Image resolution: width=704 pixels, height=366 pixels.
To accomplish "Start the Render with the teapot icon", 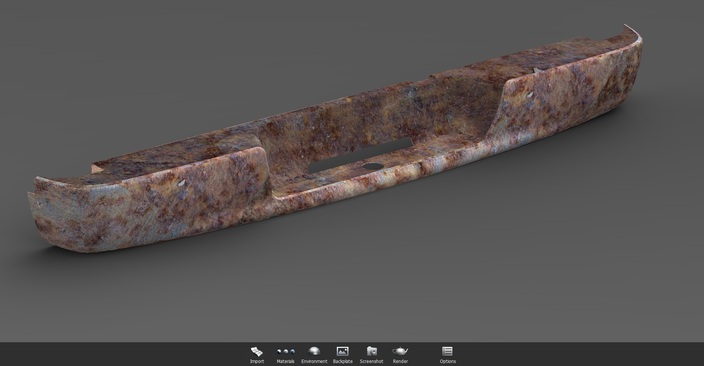I will click(x=400, y=354).
